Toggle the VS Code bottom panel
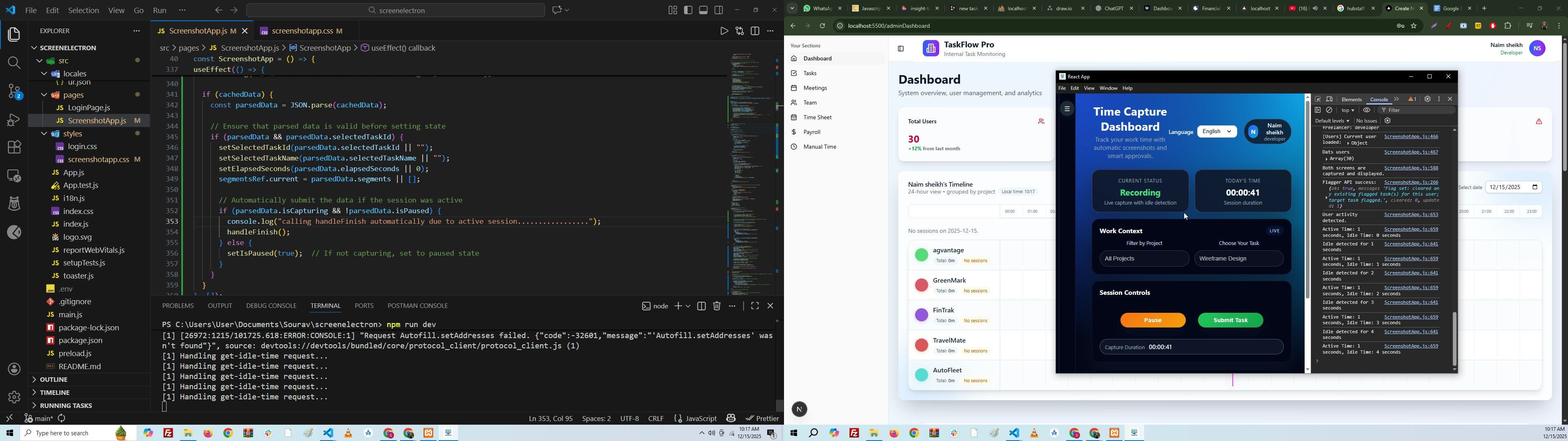The image size is (1568, 441). click(x=704, y=10)
